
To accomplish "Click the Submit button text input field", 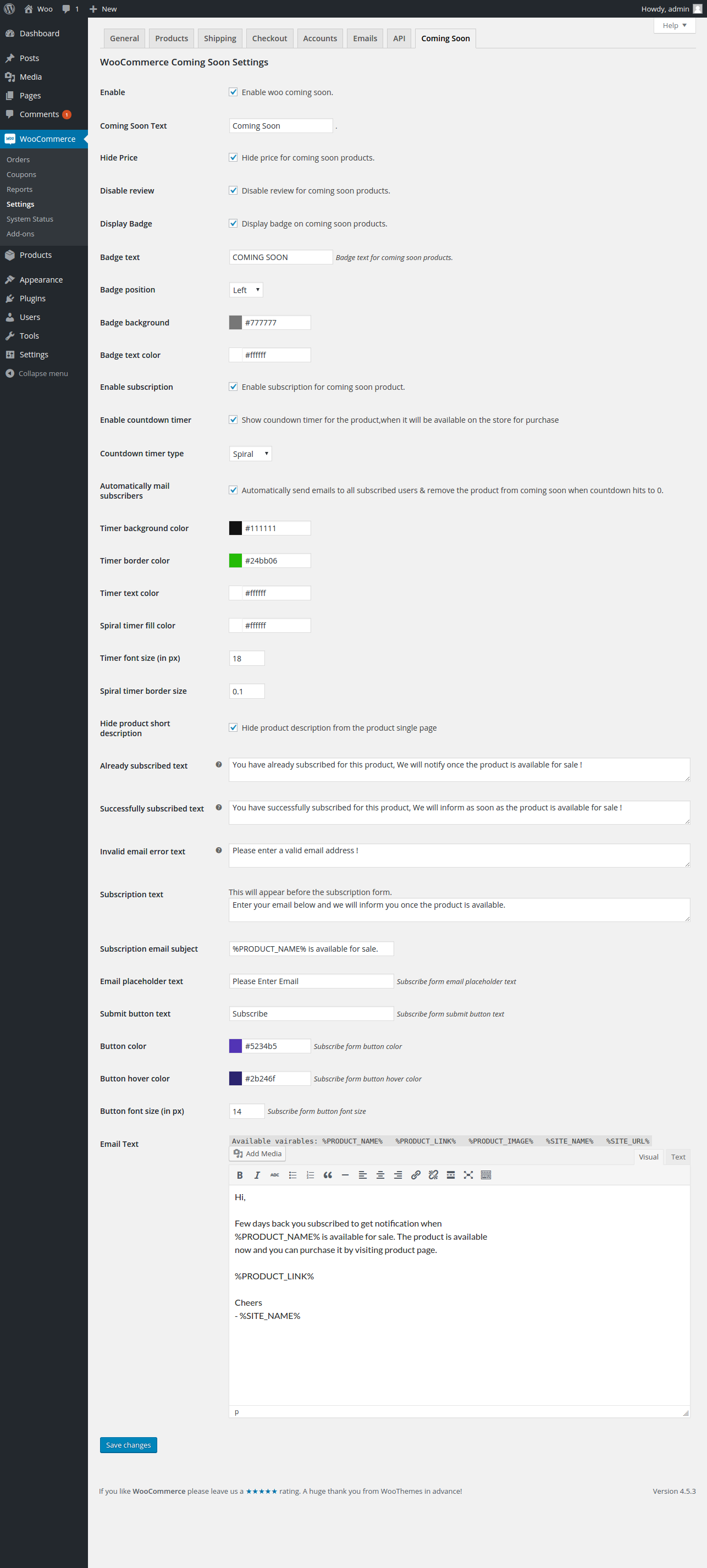I will tap(311, 1013).
